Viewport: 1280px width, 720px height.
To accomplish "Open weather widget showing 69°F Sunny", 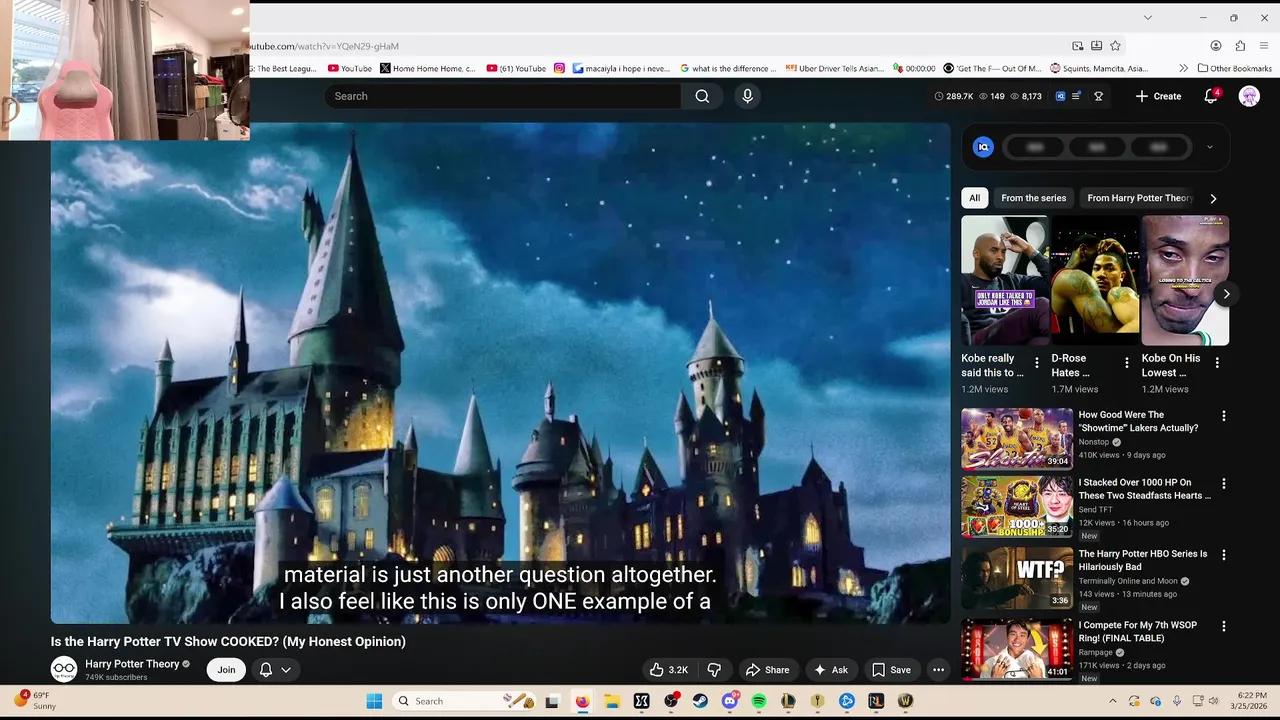I will [x=35, y=701].
